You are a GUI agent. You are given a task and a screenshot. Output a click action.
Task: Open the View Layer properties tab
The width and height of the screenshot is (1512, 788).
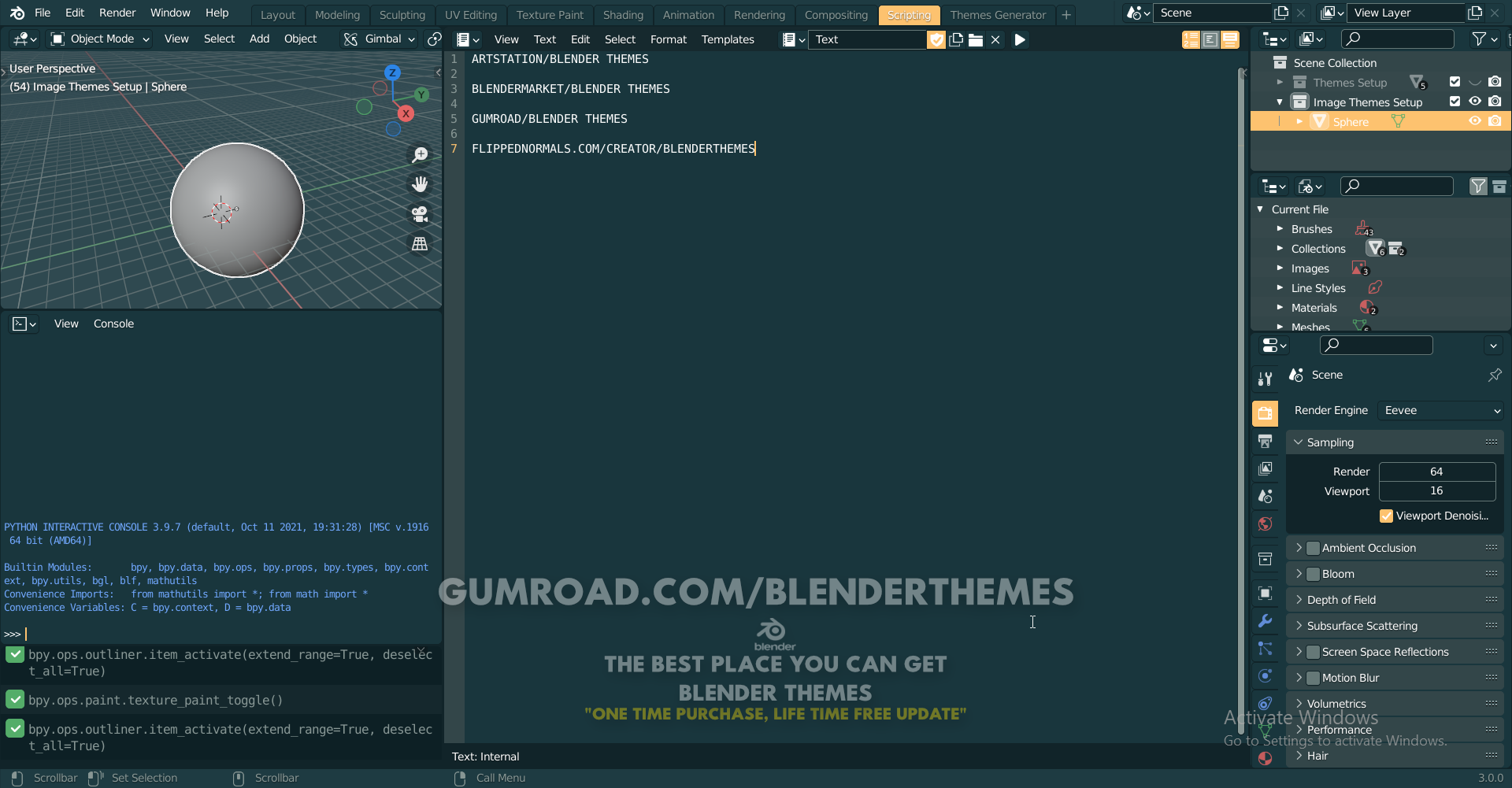tap(1265, 468)
